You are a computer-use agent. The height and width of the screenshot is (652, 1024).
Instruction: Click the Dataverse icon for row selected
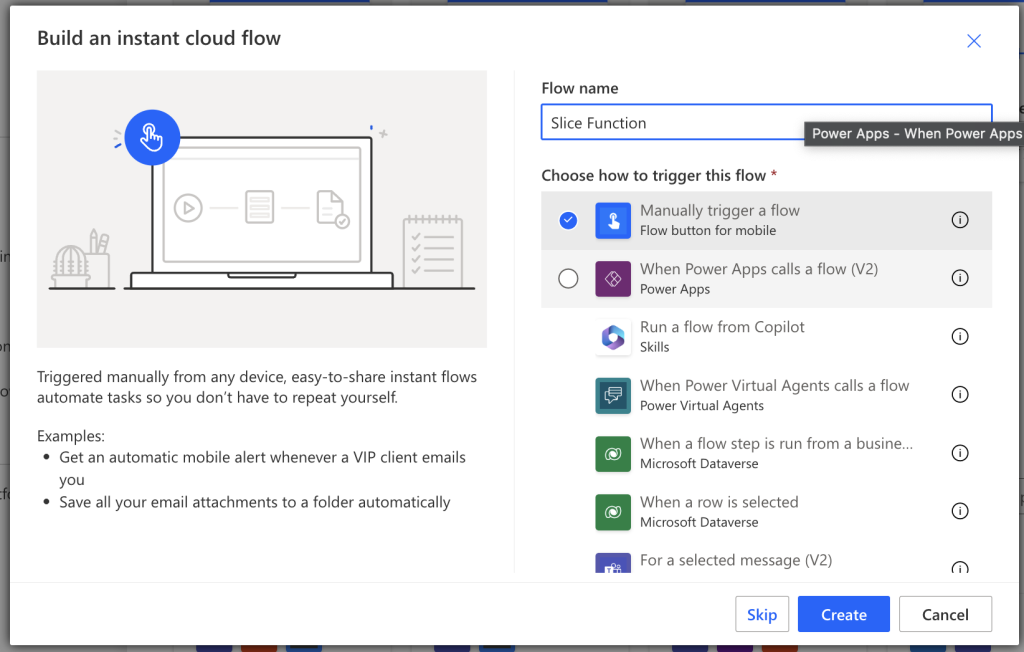click(x=613, y=511)
